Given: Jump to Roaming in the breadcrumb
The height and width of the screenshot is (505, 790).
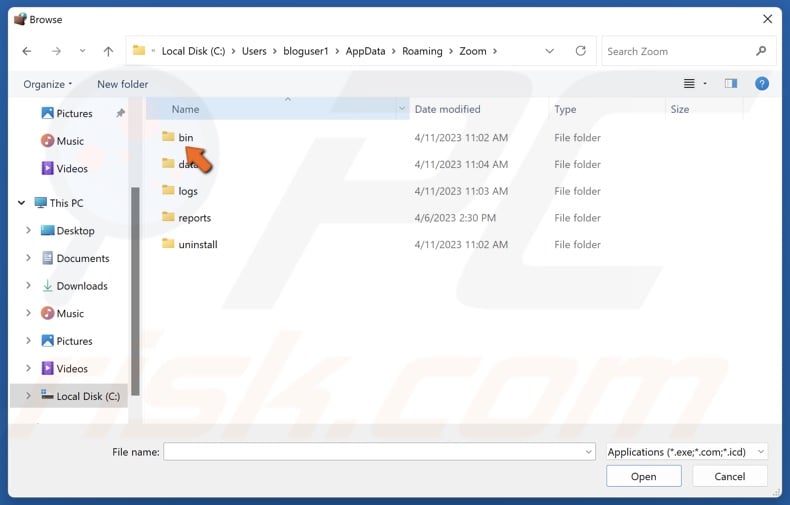Looking at the screenshot, I should [422, 51].
